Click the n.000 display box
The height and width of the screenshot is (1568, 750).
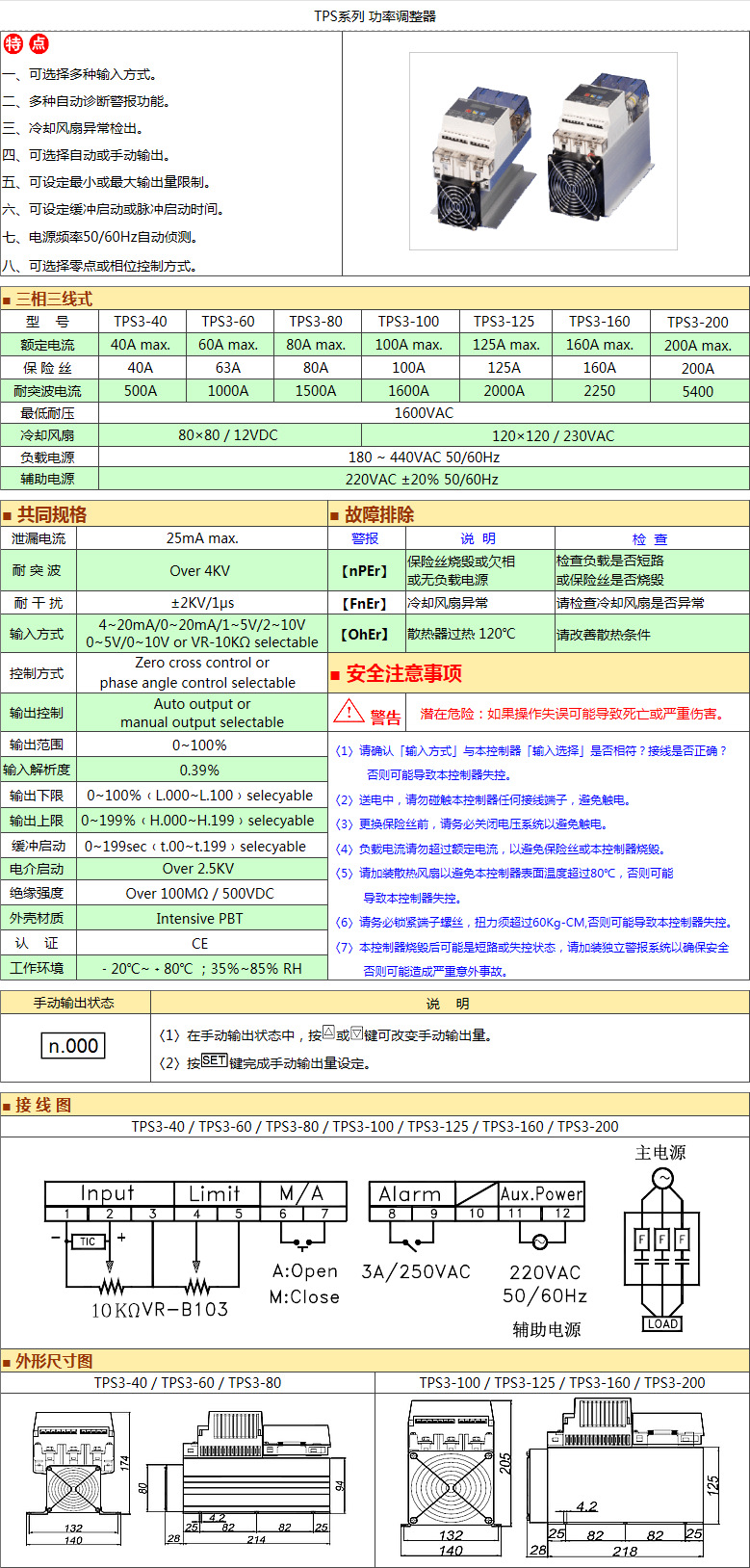[74, 1046]
